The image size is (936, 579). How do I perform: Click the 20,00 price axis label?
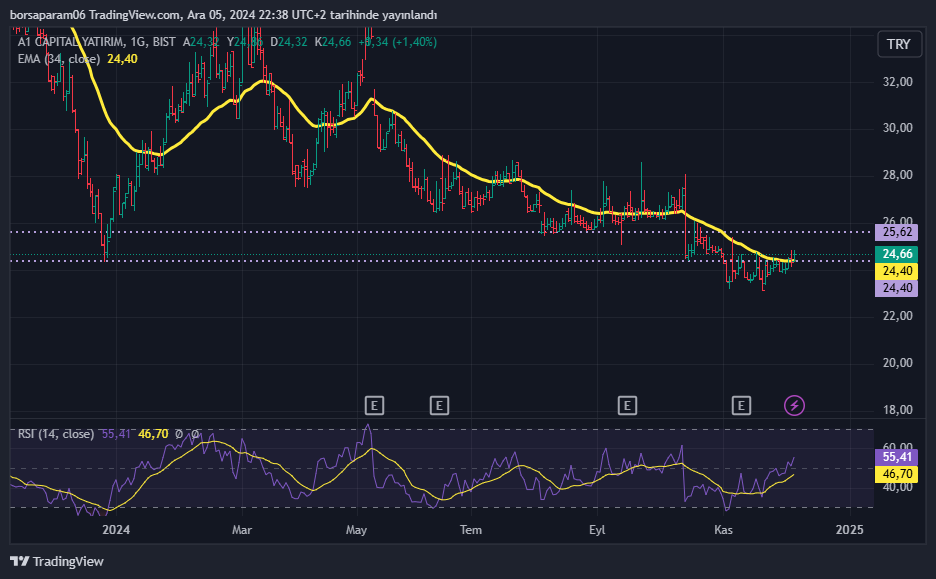tap(898, 364)
